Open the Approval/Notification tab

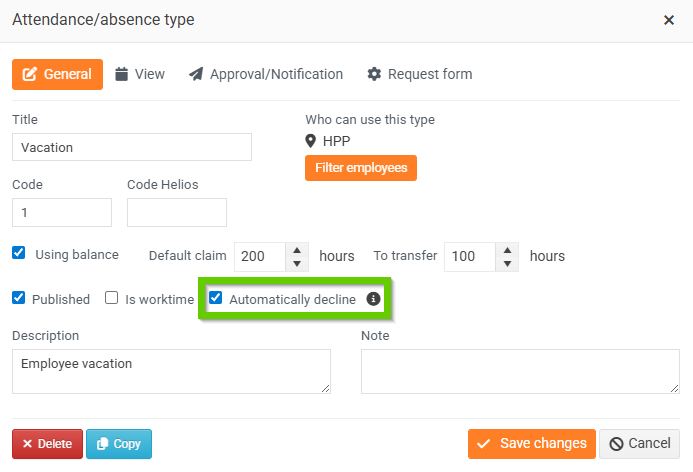265,74
